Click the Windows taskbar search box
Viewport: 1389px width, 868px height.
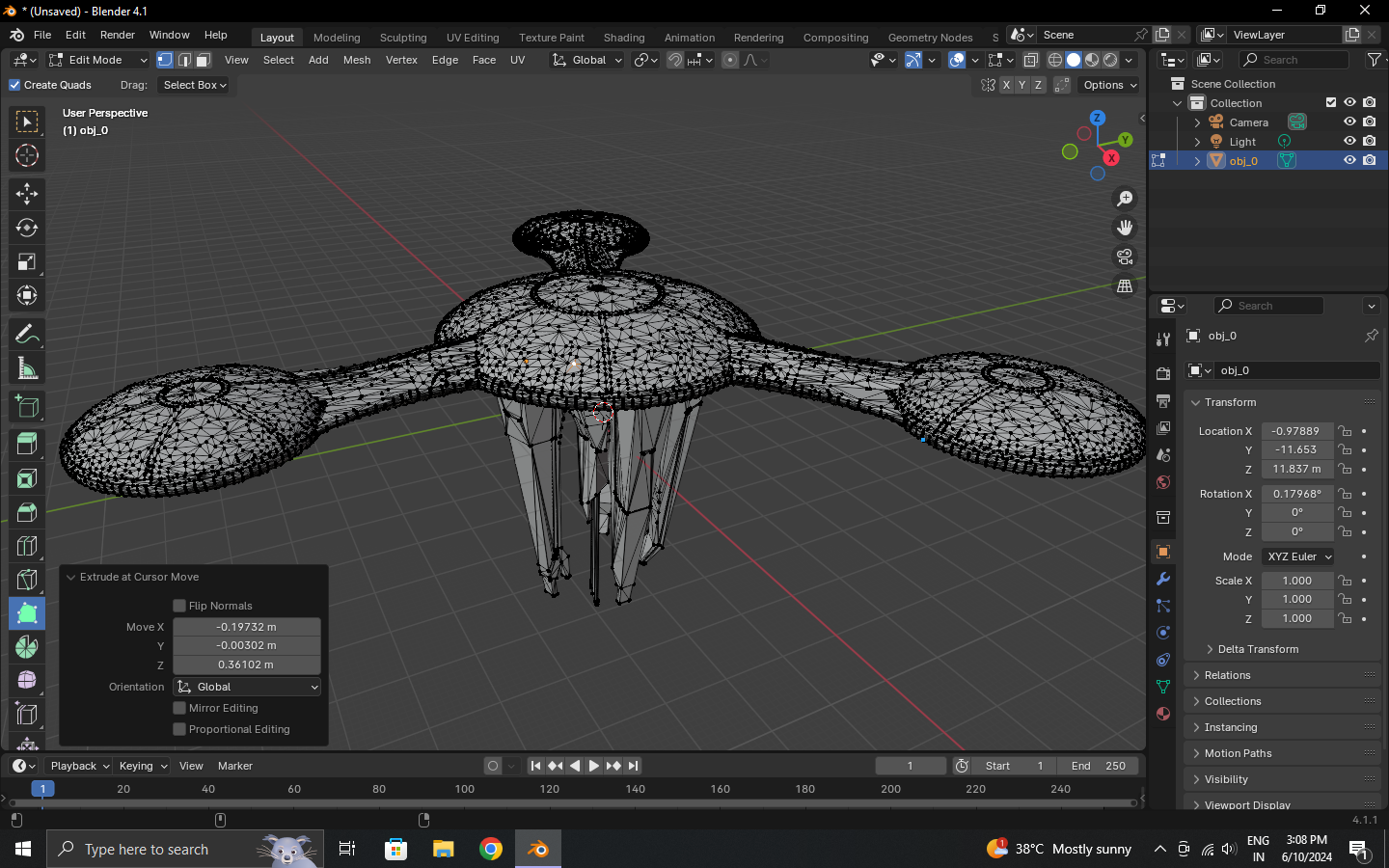185,849
